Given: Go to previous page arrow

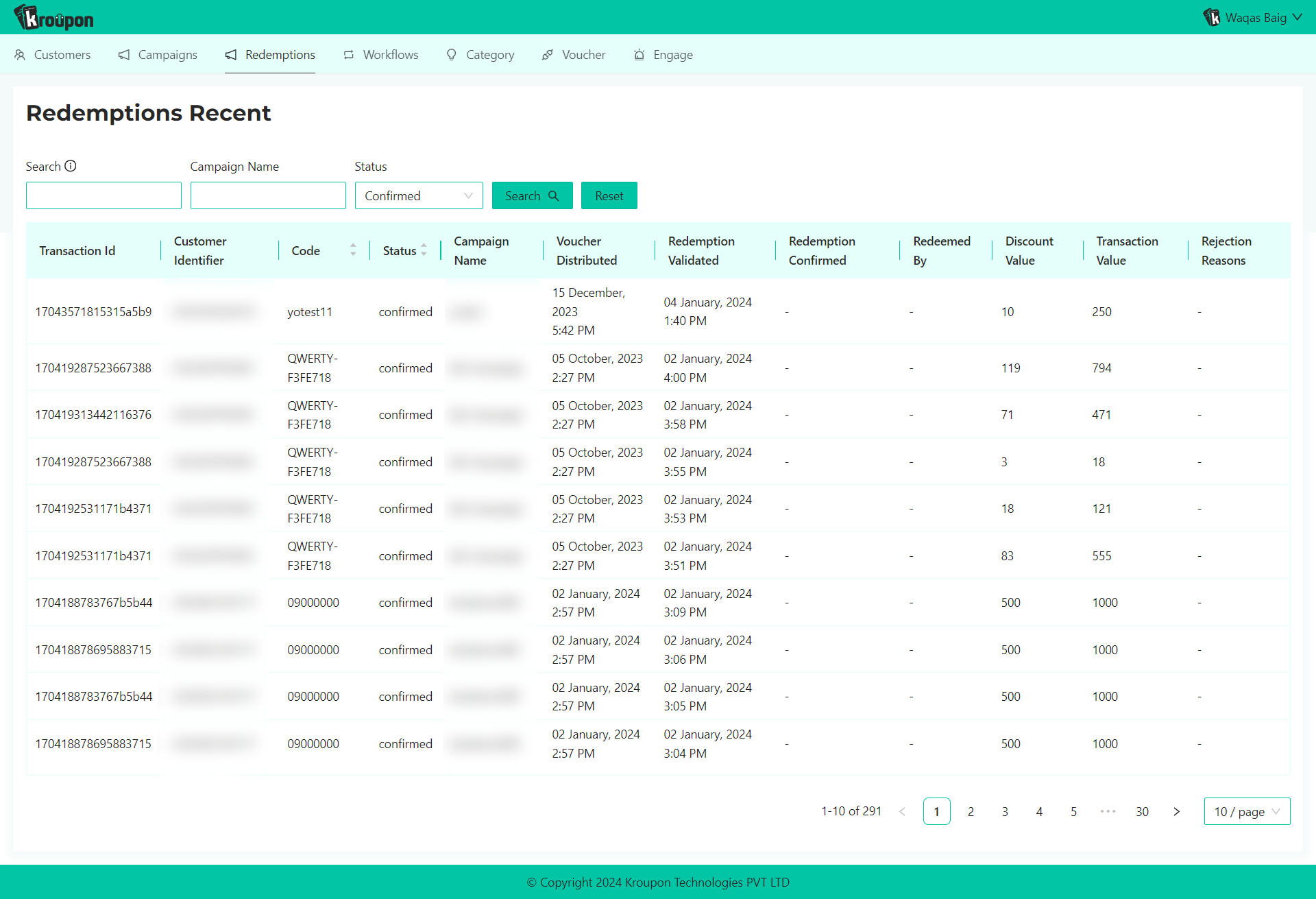Looking at the screenshot, I should pos(902,811).
